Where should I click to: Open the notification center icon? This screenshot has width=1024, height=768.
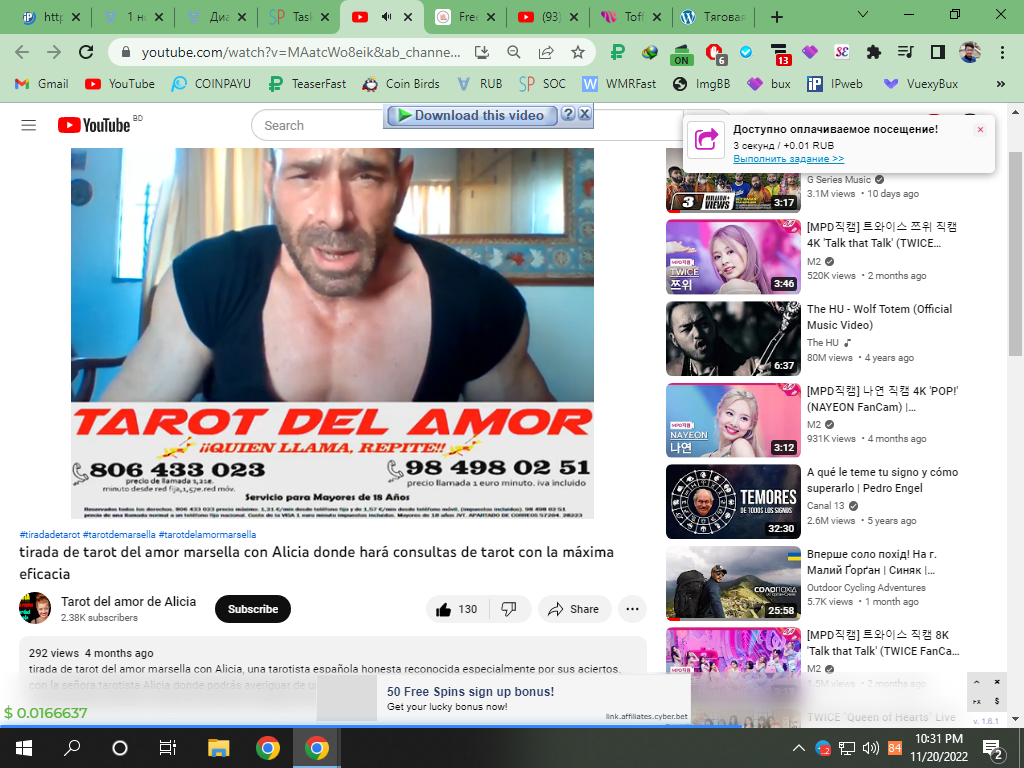(x=993, y=748)
